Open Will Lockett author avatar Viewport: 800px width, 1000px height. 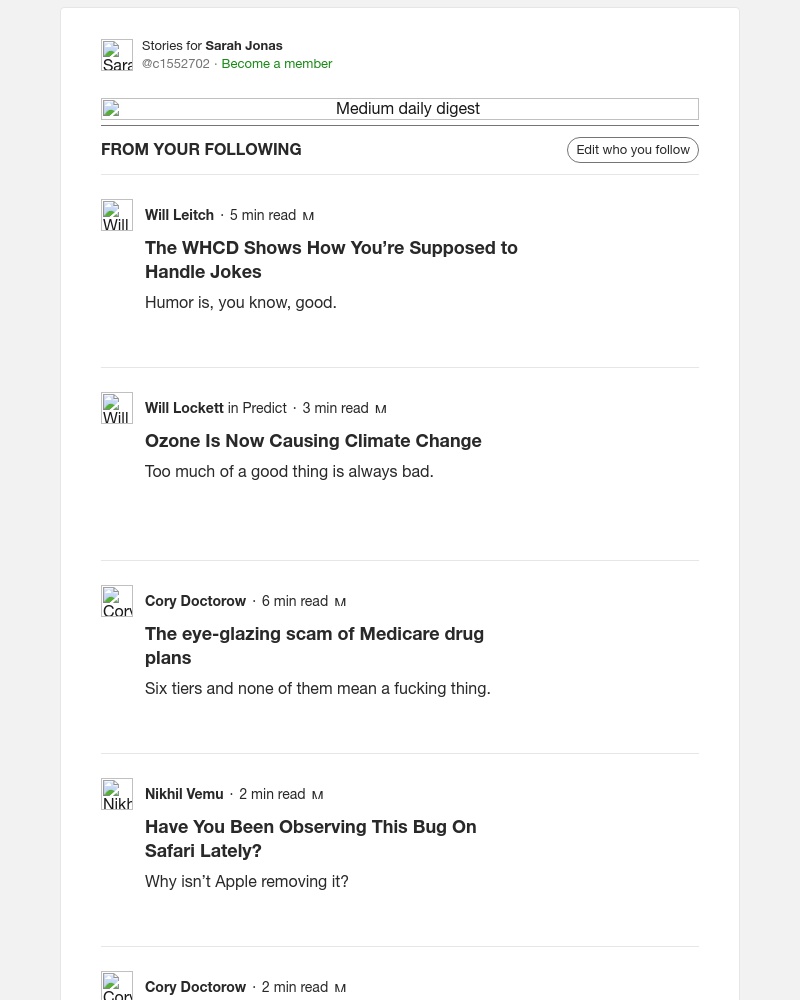[x=117, y=408]
